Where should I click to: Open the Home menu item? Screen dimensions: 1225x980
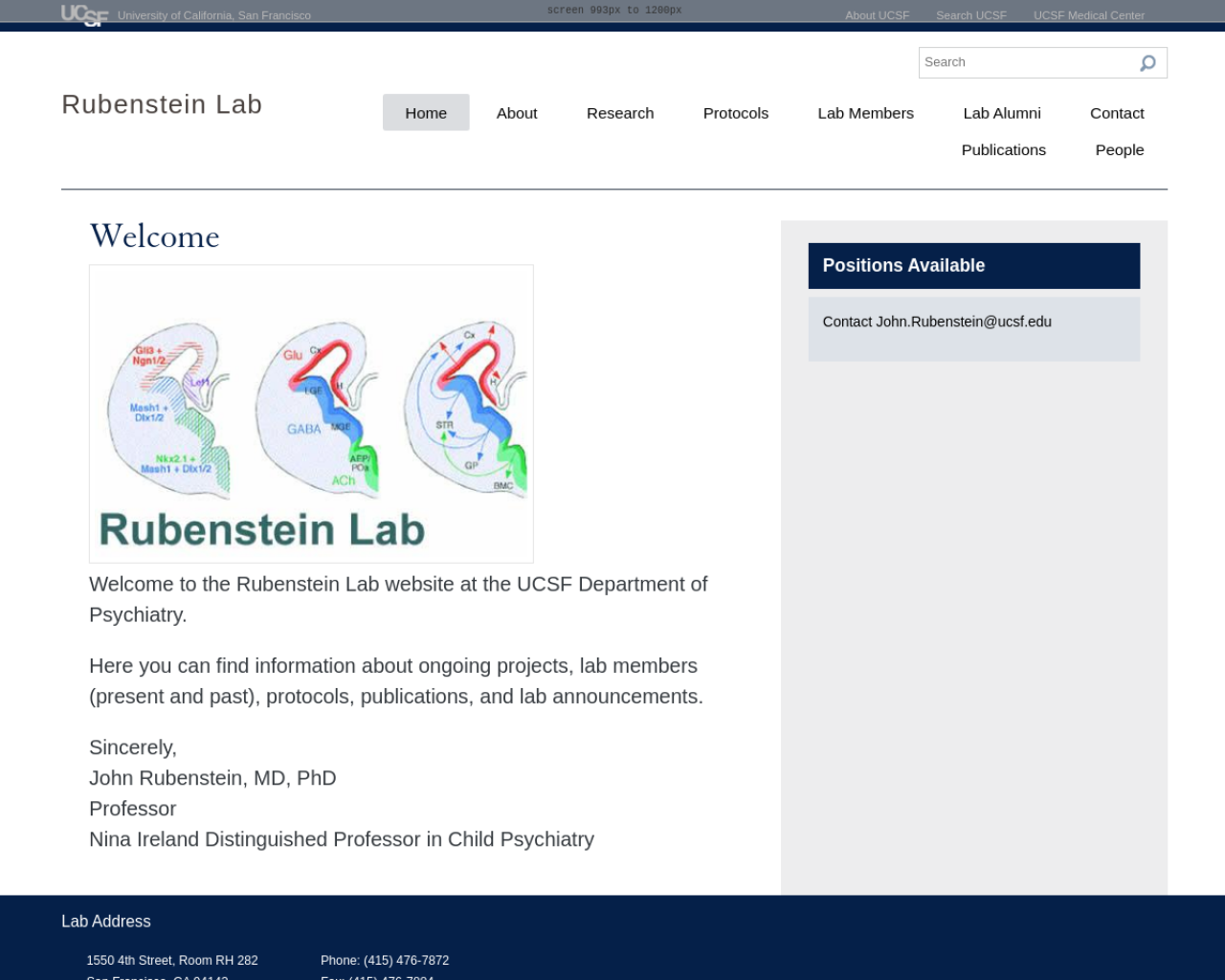[x=426, y=113]
